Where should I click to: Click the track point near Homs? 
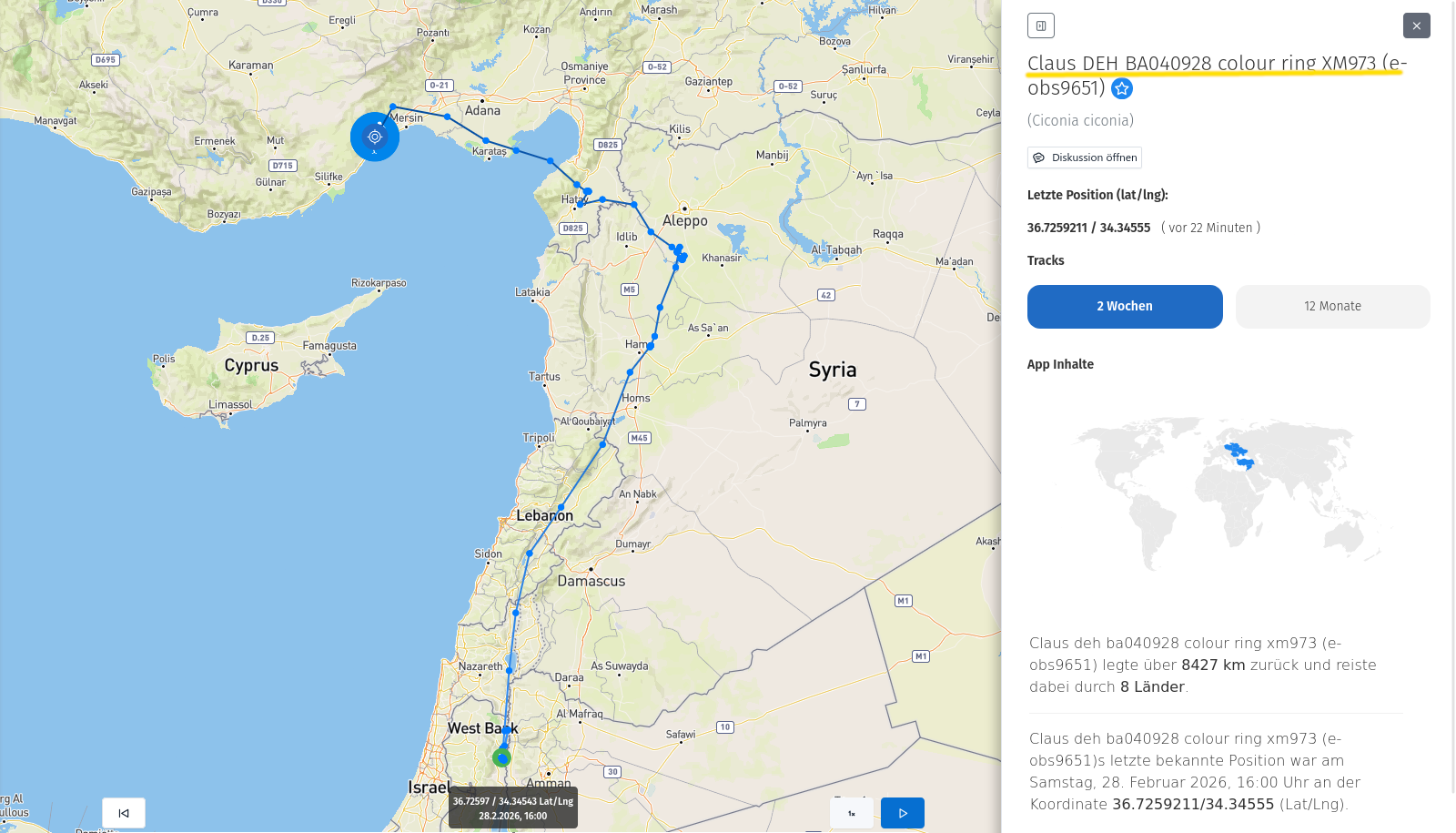pyautogui.click(x=630, y=372)
